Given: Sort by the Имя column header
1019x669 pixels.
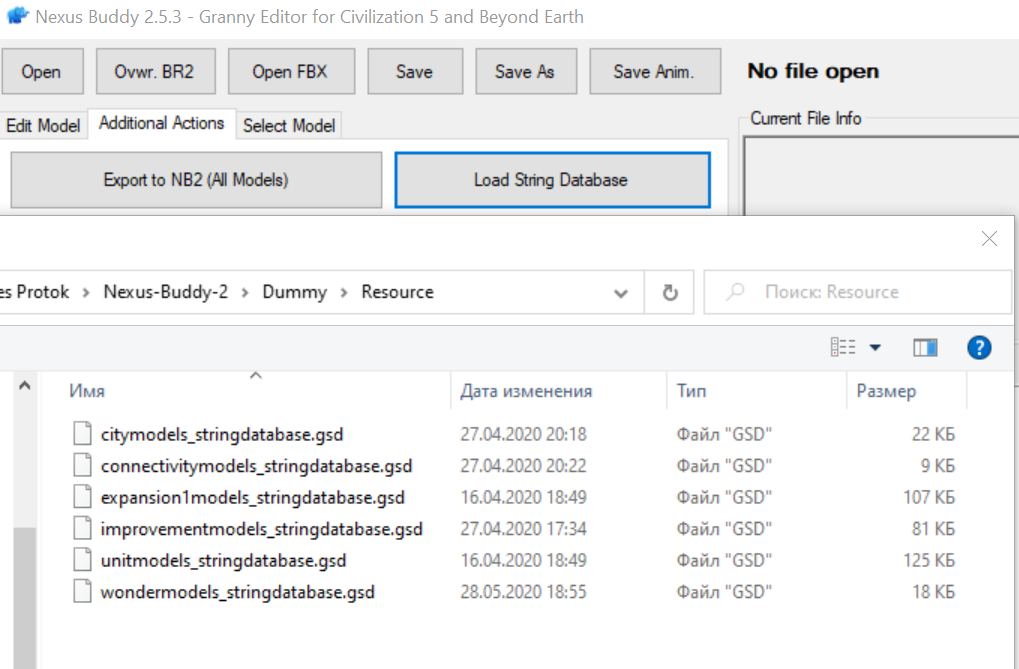Looking at the screenshot, I should [247, 391].
